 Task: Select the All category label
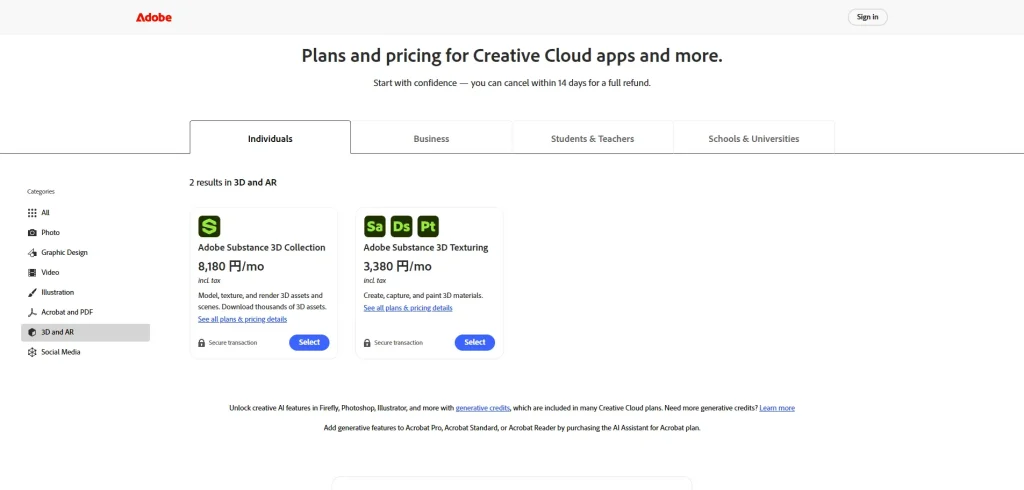point(45,213)
